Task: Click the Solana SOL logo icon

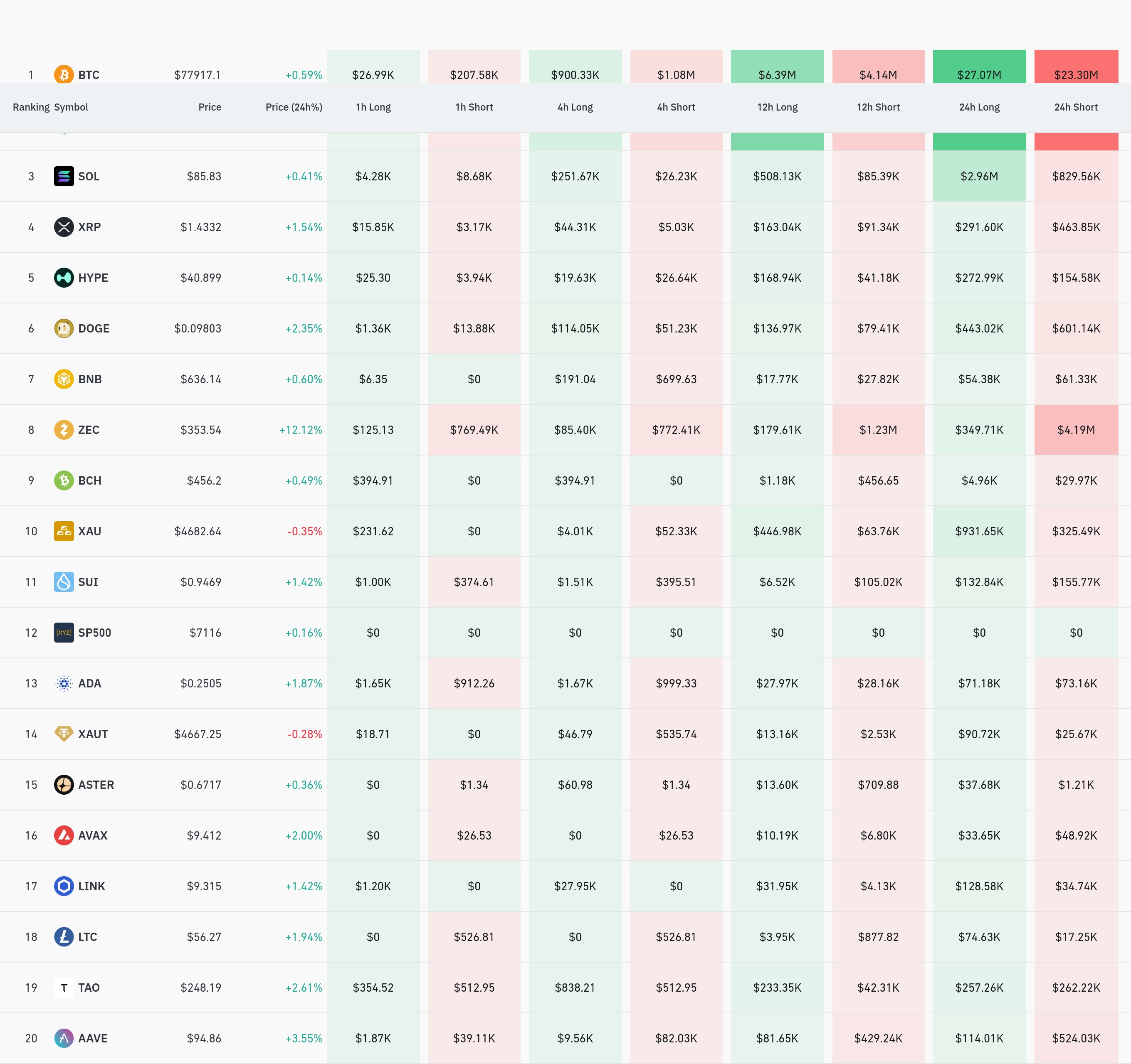Action: [64, 176]
